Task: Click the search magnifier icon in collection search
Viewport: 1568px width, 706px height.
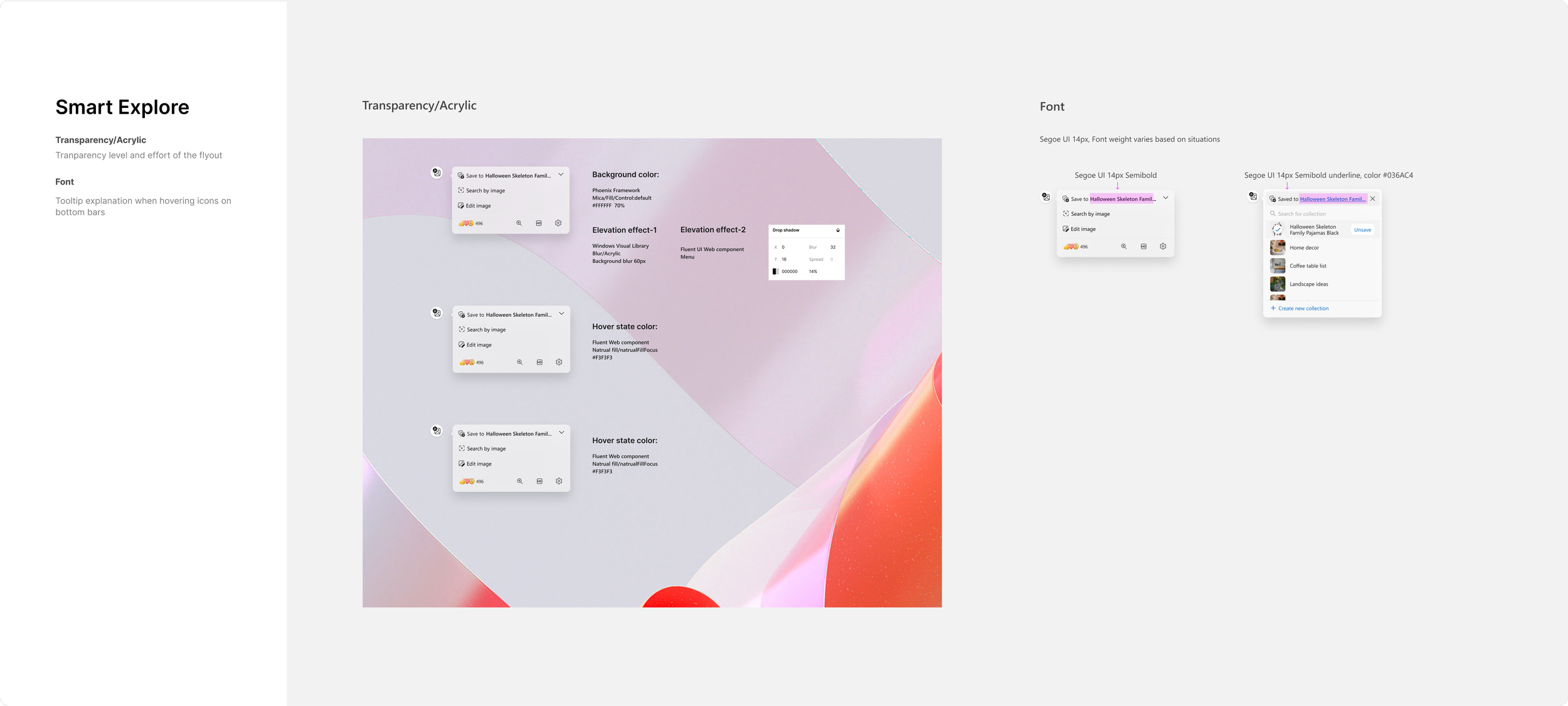Action: coord(1273,214)
